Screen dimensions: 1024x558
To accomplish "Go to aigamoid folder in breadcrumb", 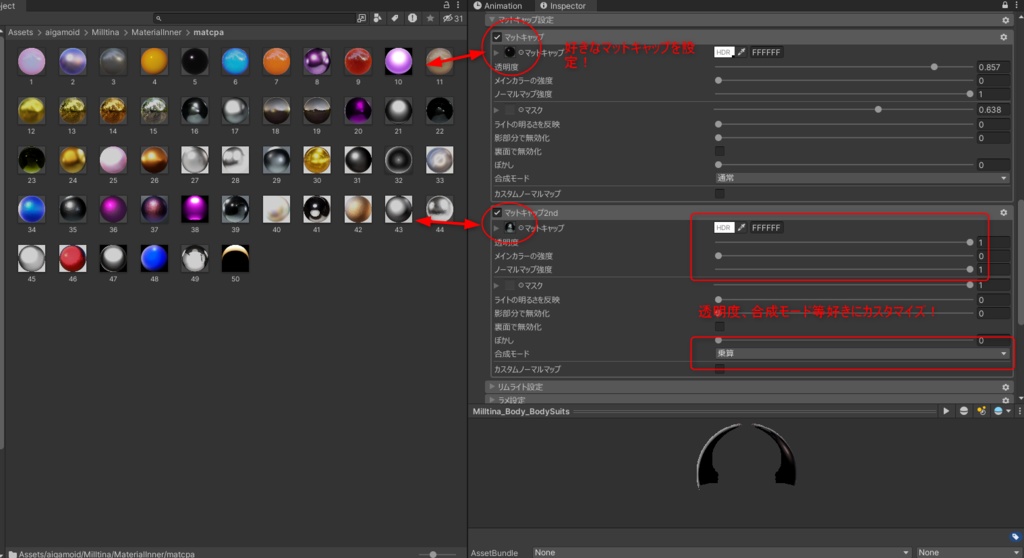I will 62,32.
